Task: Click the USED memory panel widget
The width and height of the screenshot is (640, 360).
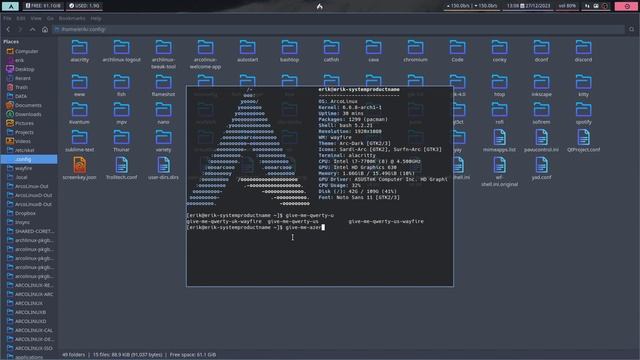Action: point(84,6)
